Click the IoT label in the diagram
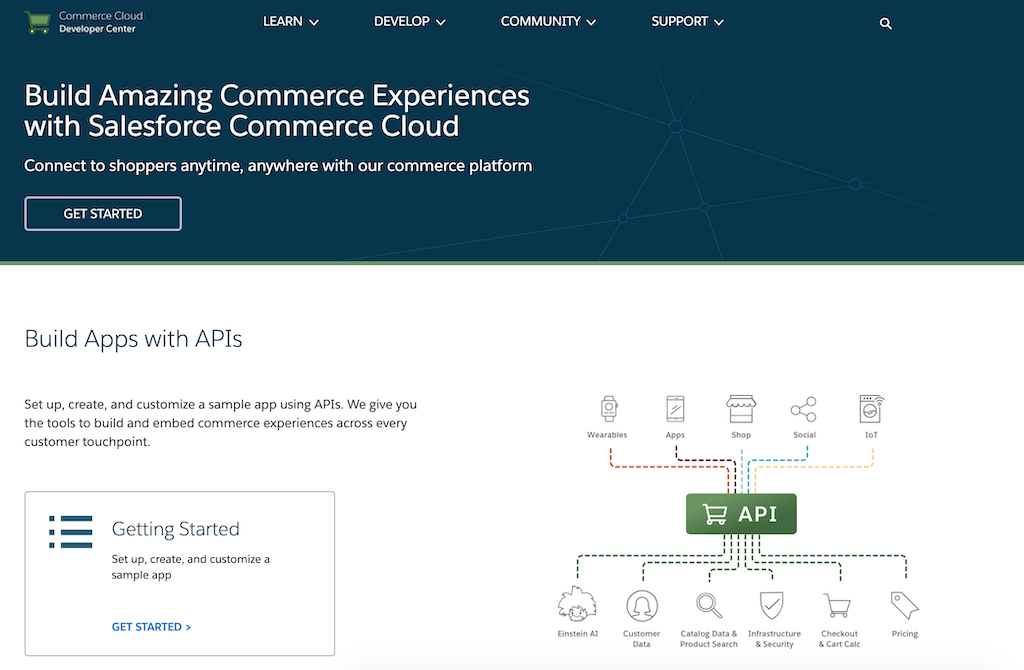The width and height of the screenshot is (1024, 670). [871, 435]
